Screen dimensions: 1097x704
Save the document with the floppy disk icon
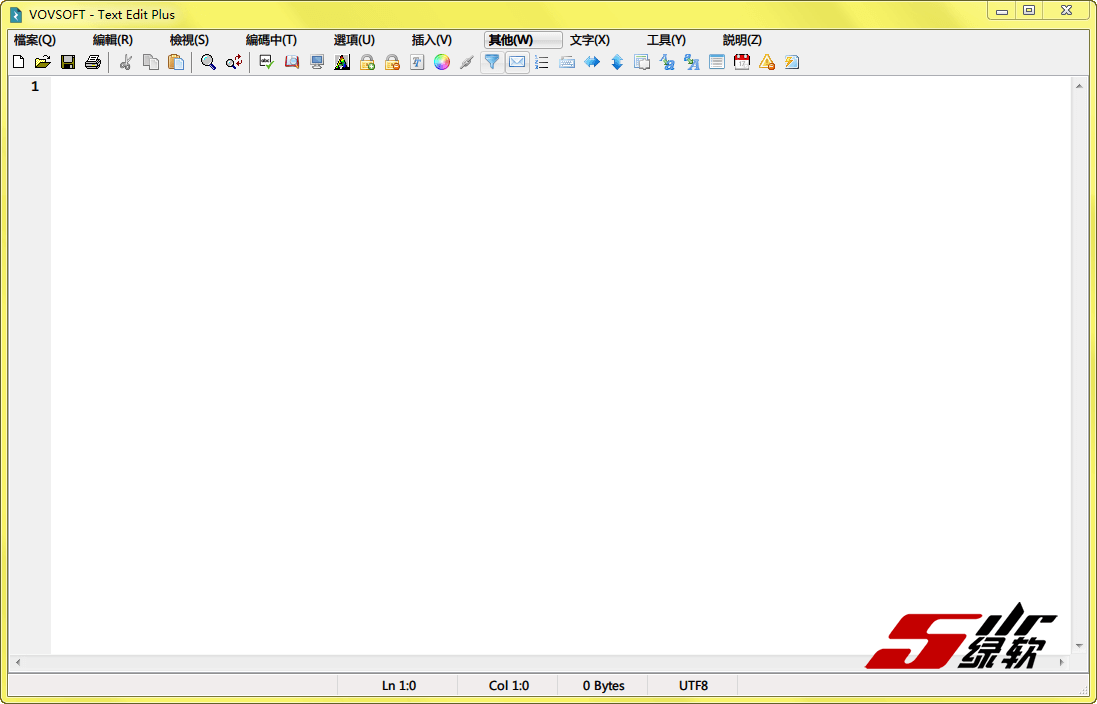(x=68, y=62)
